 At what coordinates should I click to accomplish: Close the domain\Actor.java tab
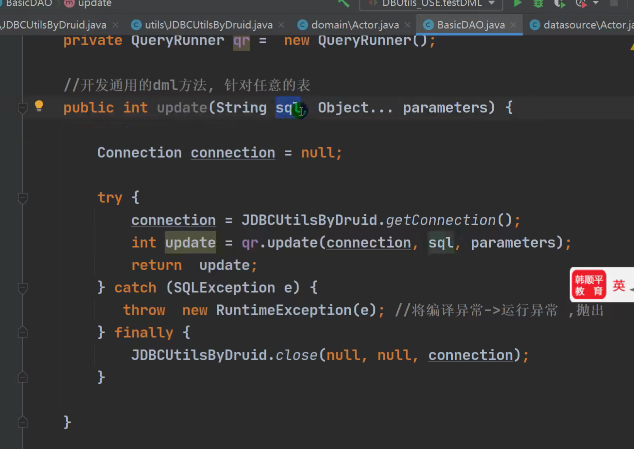[408, 25]
